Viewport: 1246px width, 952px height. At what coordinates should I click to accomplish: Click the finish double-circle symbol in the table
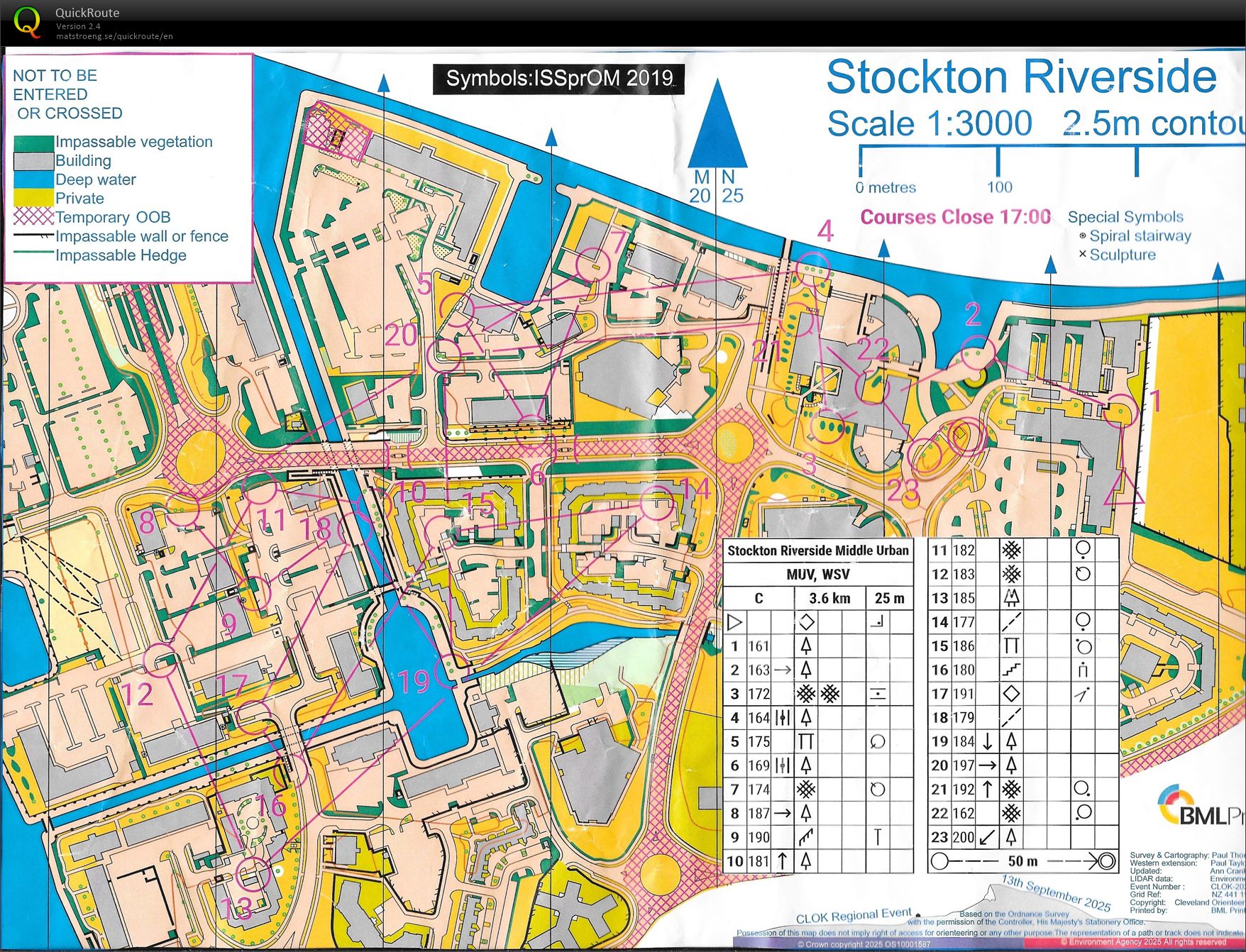(1106, 862)
